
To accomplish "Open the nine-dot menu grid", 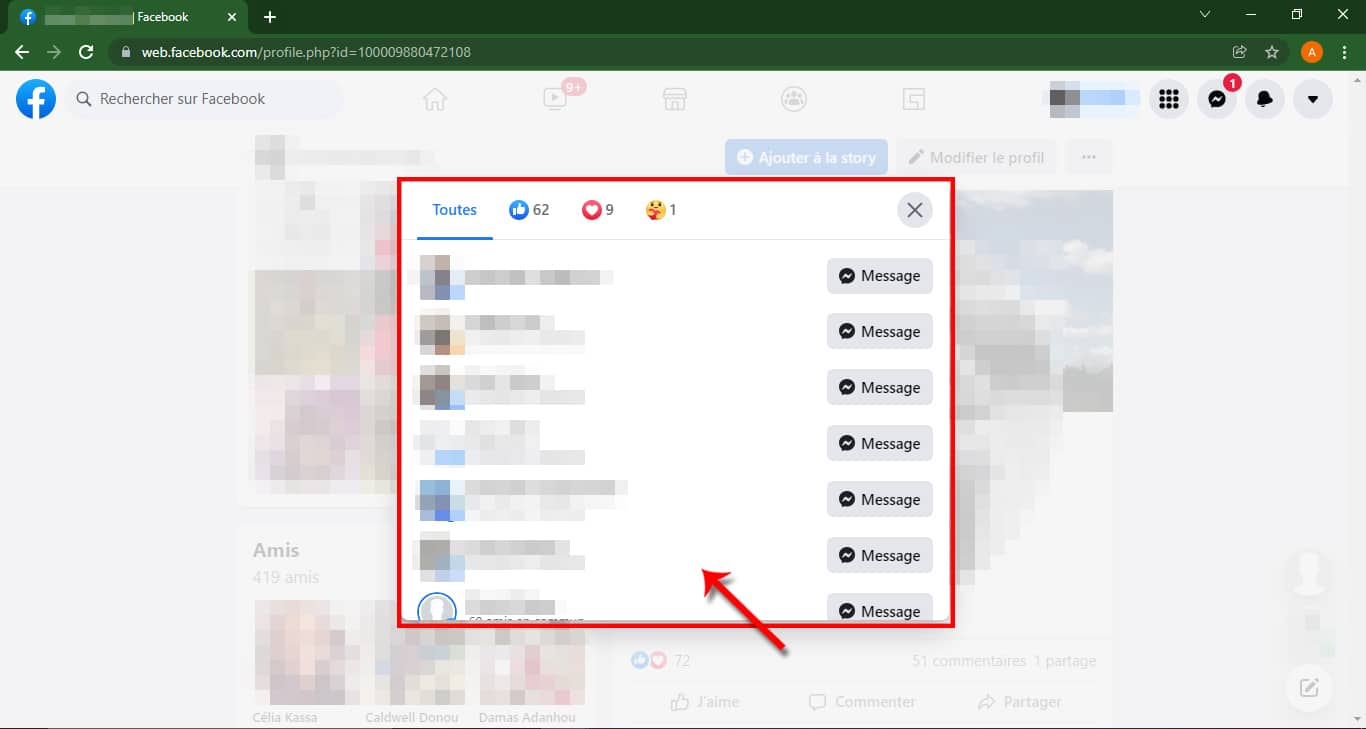I will click(1168, 99).
